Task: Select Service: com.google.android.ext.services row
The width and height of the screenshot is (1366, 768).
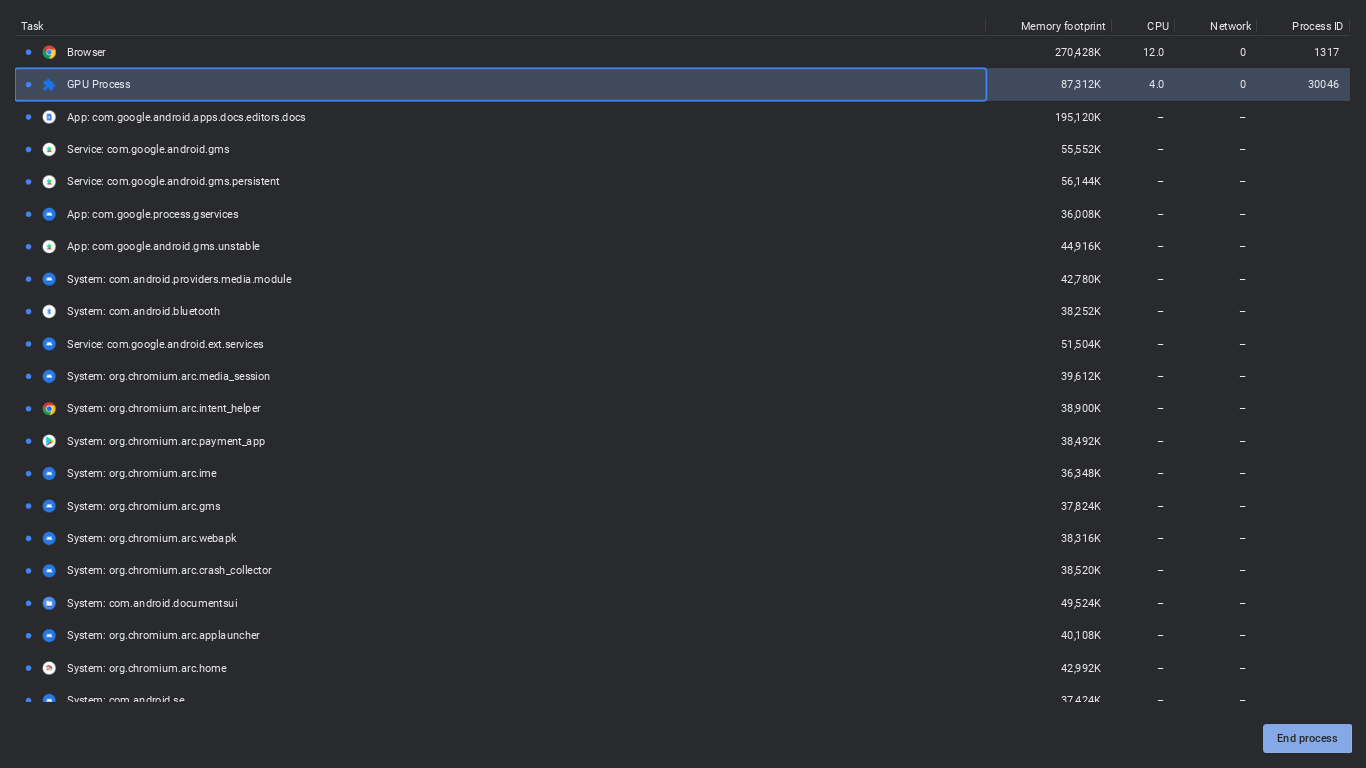Action: point(682,344)
